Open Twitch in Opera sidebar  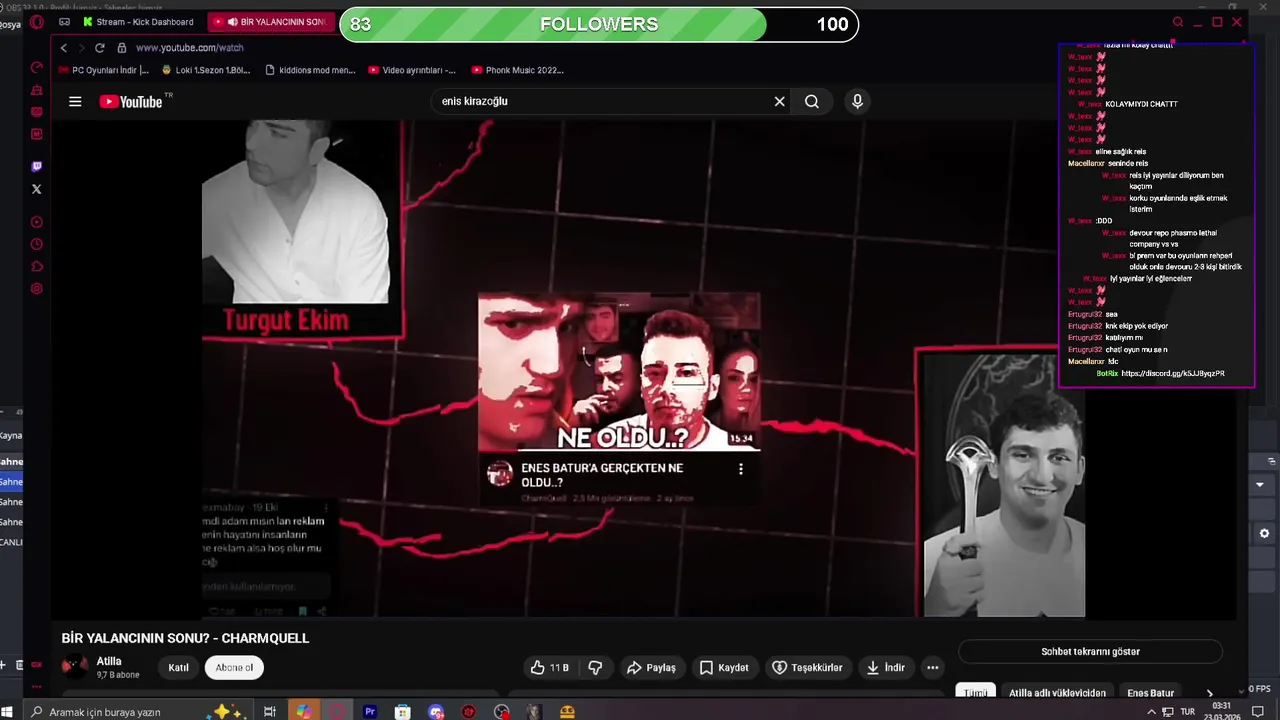pos(37,166)
